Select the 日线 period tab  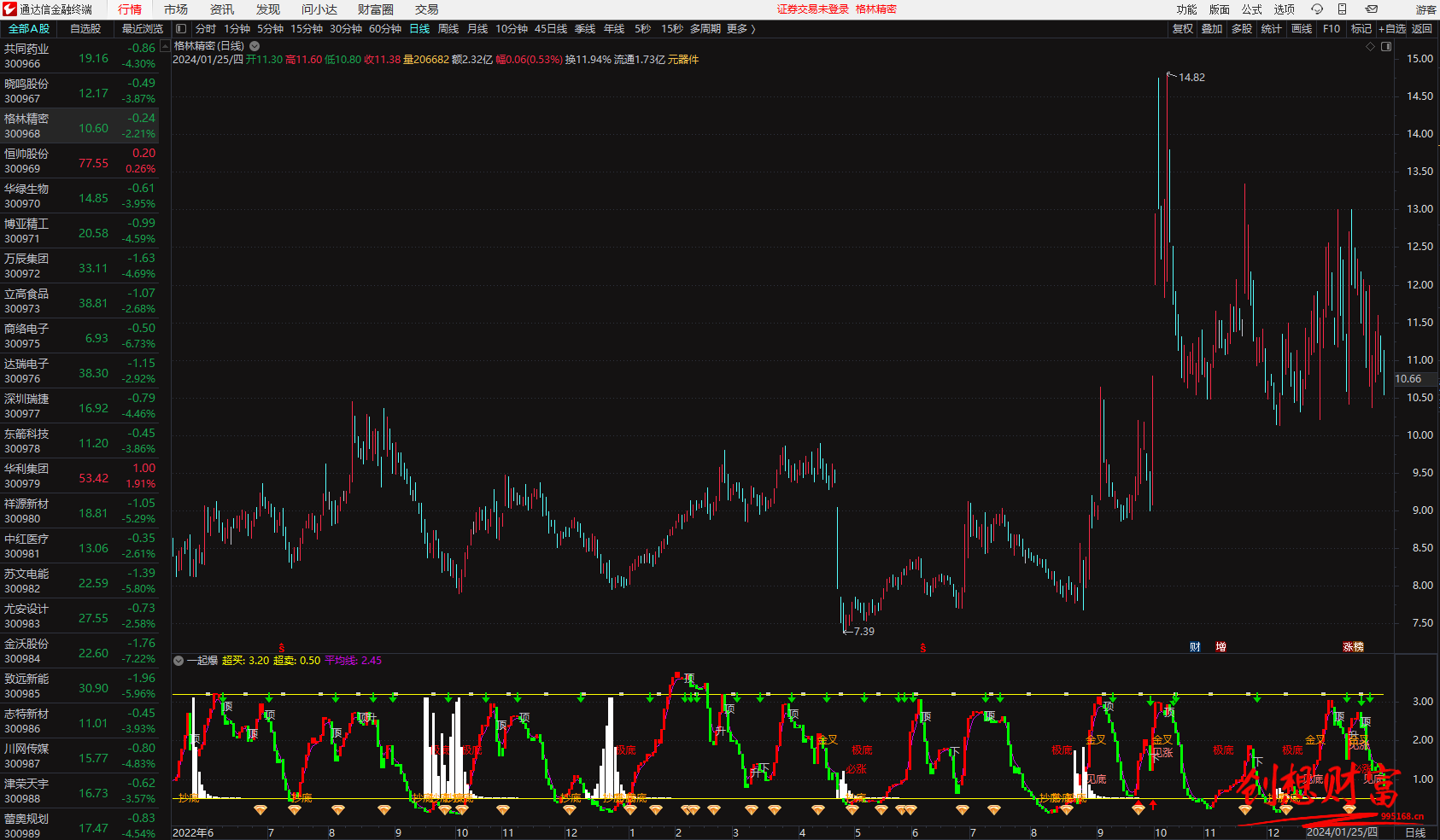point(419,29)
